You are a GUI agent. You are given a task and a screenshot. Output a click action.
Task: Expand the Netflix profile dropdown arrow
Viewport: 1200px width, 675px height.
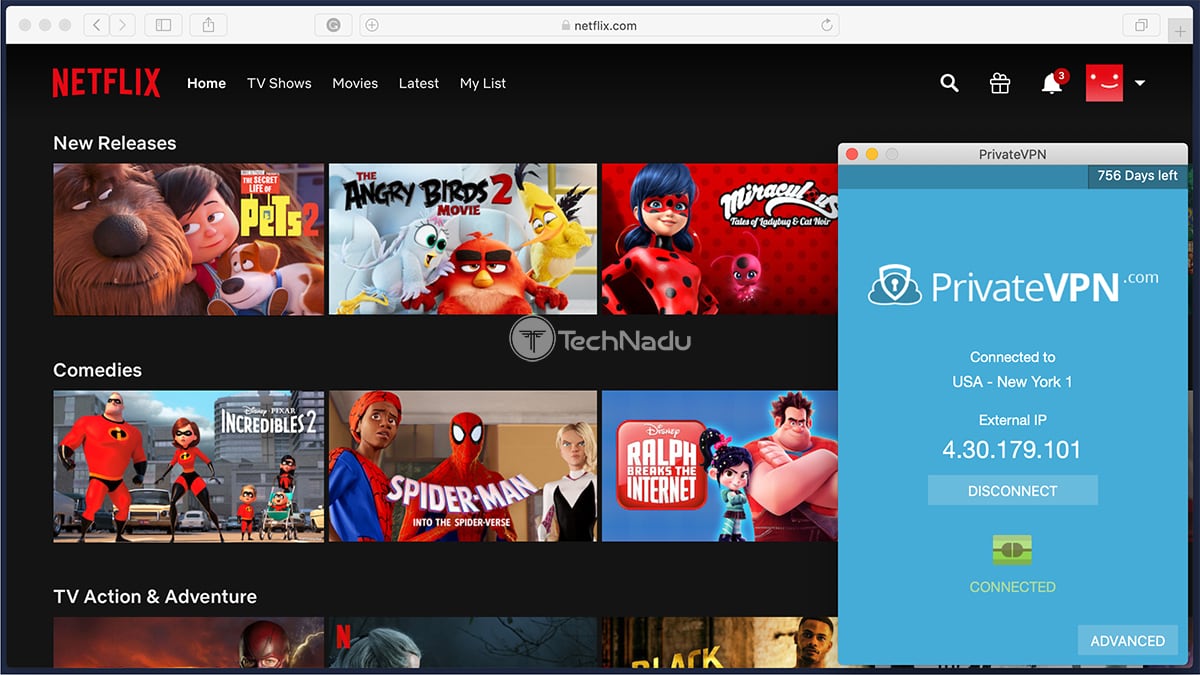point(1139,83)
